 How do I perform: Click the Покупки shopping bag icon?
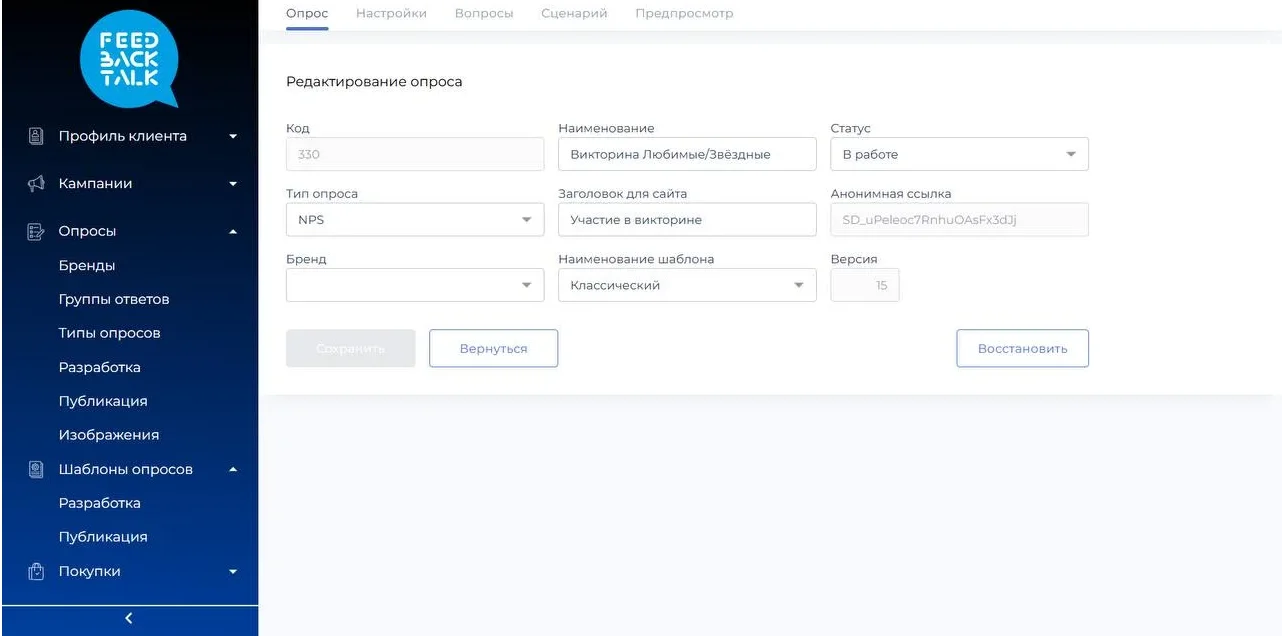click(x=35, y=572)
